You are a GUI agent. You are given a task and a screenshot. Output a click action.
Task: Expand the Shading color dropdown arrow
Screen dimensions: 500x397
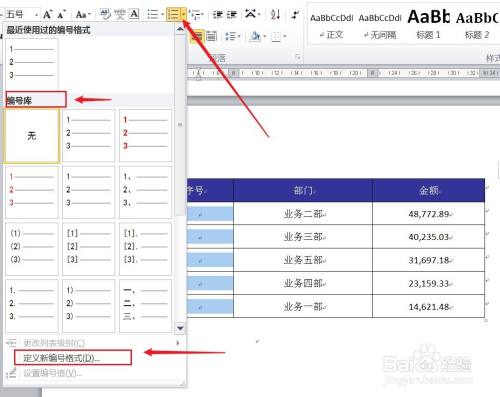pos(265,36)
